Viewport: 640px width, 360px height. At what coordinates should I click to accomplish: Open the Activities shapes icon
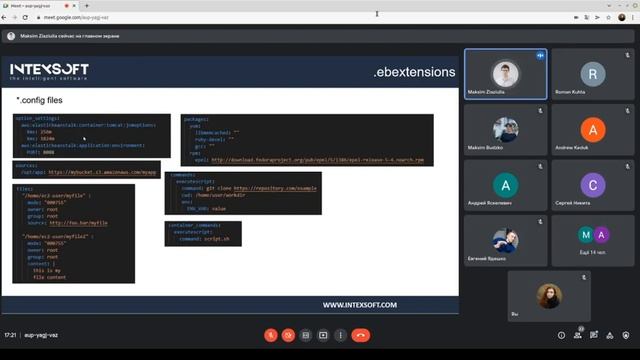click(x=609, y=336)
